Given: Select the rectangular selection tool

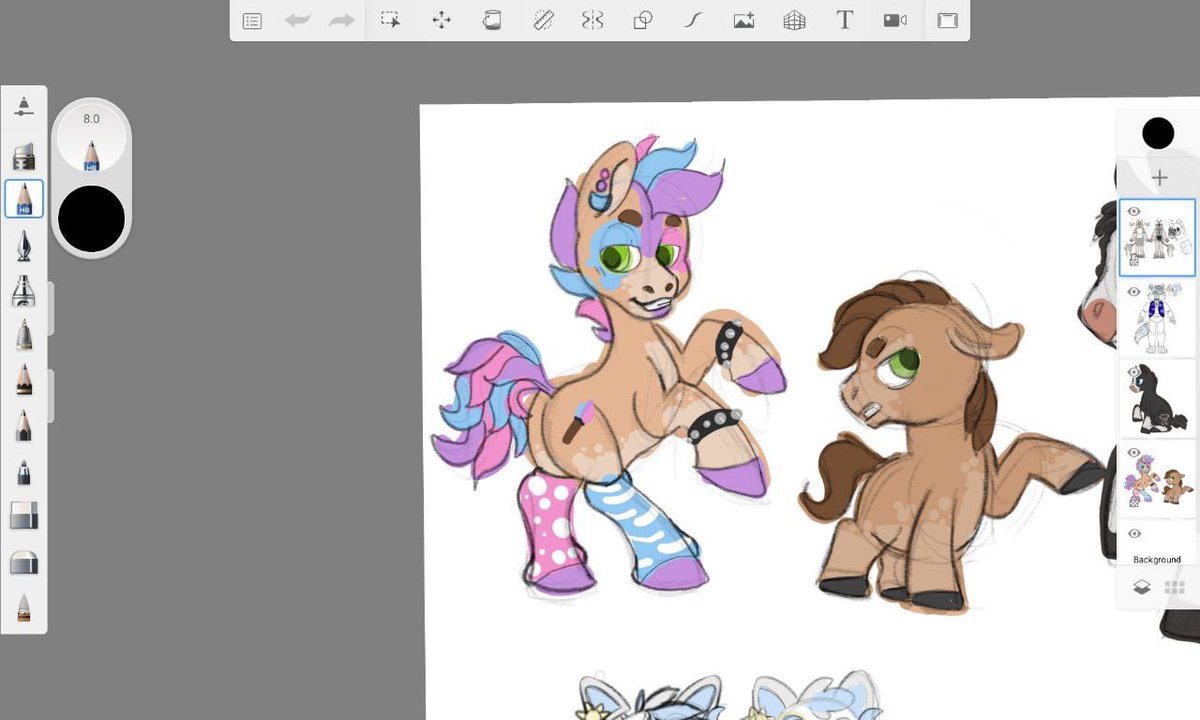Looking at the screenshot, I should [x=391, y=20].
